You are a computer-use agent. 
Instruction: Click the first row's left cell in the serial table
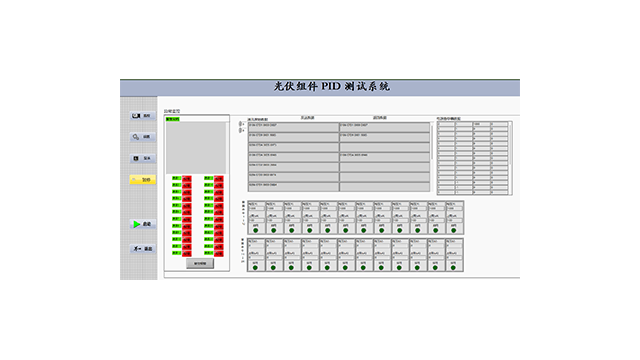[293, 127]
